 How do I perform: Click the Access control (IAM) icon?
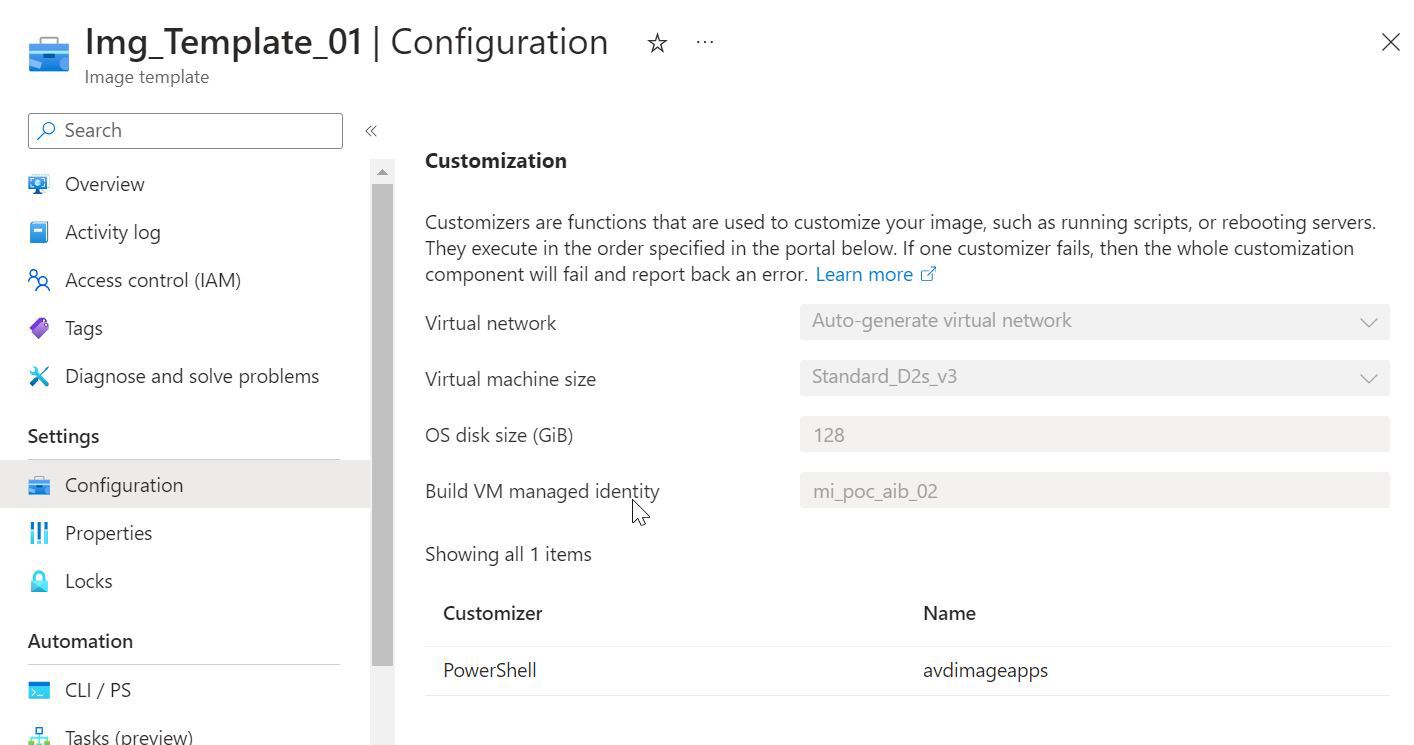point(39,280)
